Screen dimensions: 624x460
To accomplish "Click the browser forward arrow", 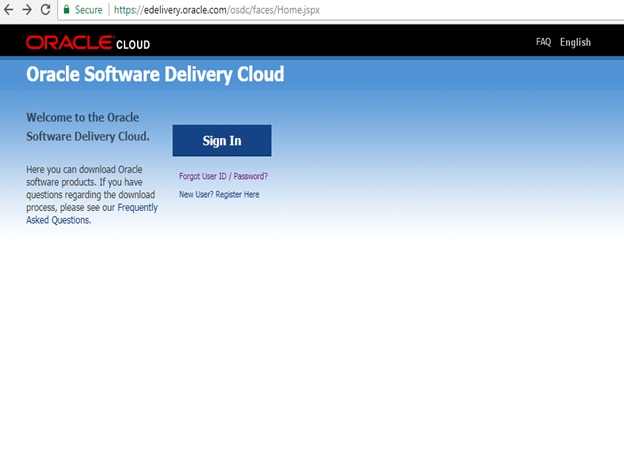I will [x=27, y=10].
